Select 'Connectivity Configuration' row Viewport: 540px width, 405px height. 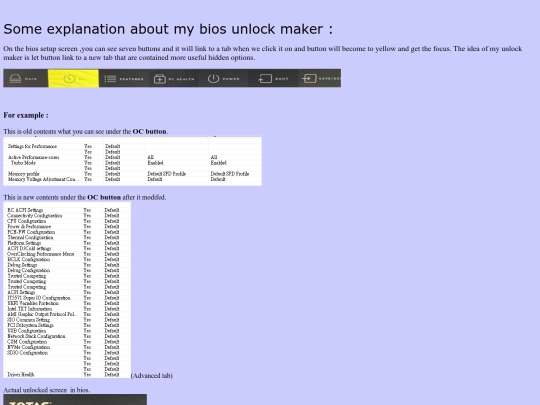67,216
